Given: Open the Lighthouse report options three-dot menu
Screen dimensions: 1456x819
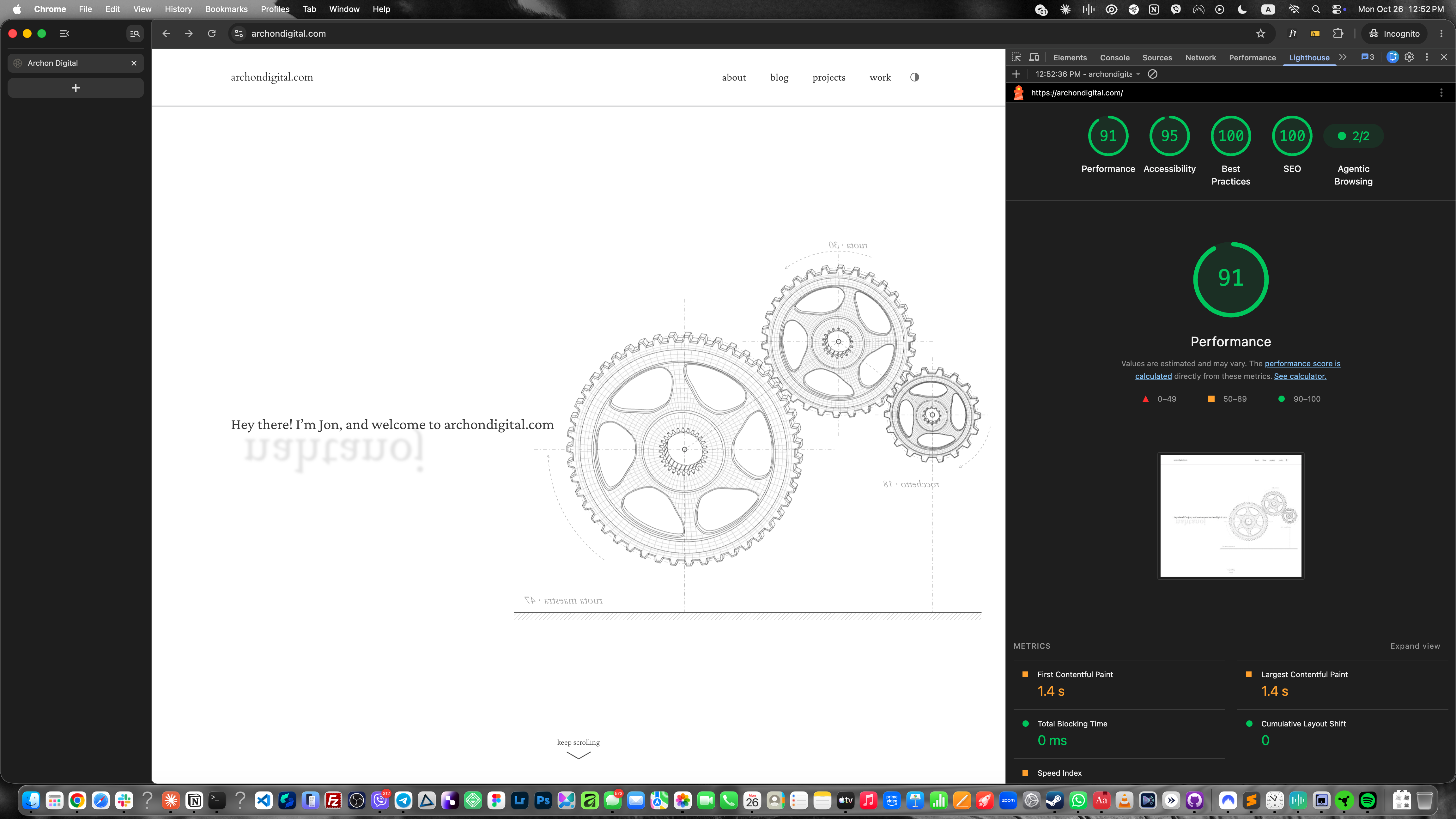Looking at the screenshot, I should (x=1441, y=93).
